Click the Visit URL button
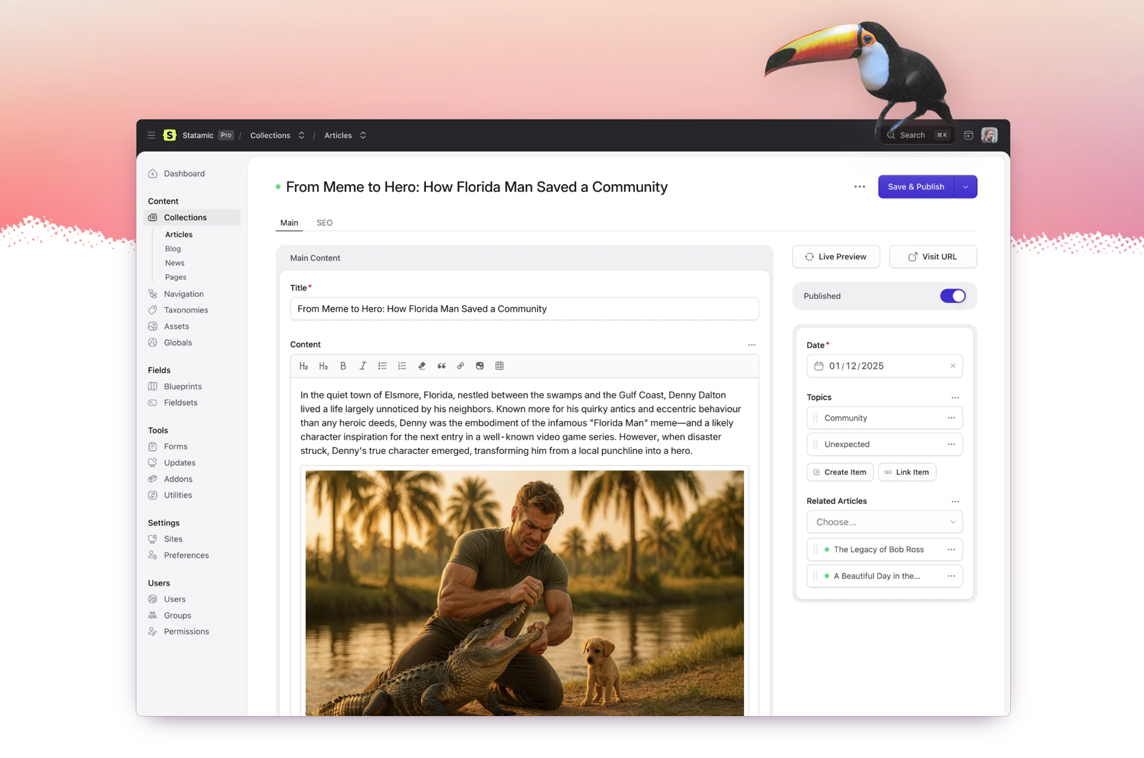This screenshot has height=758, width=1144. tap(932, 257)
